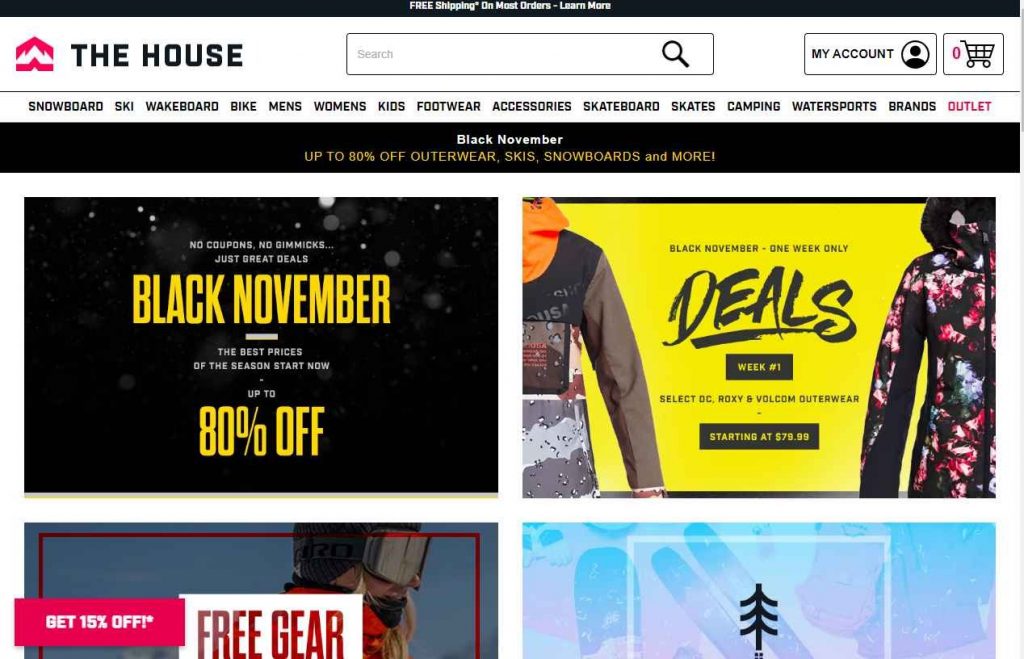Click the page vertical scrollbar
Screen dimensions: 1024x659
tap(1021, 329)
